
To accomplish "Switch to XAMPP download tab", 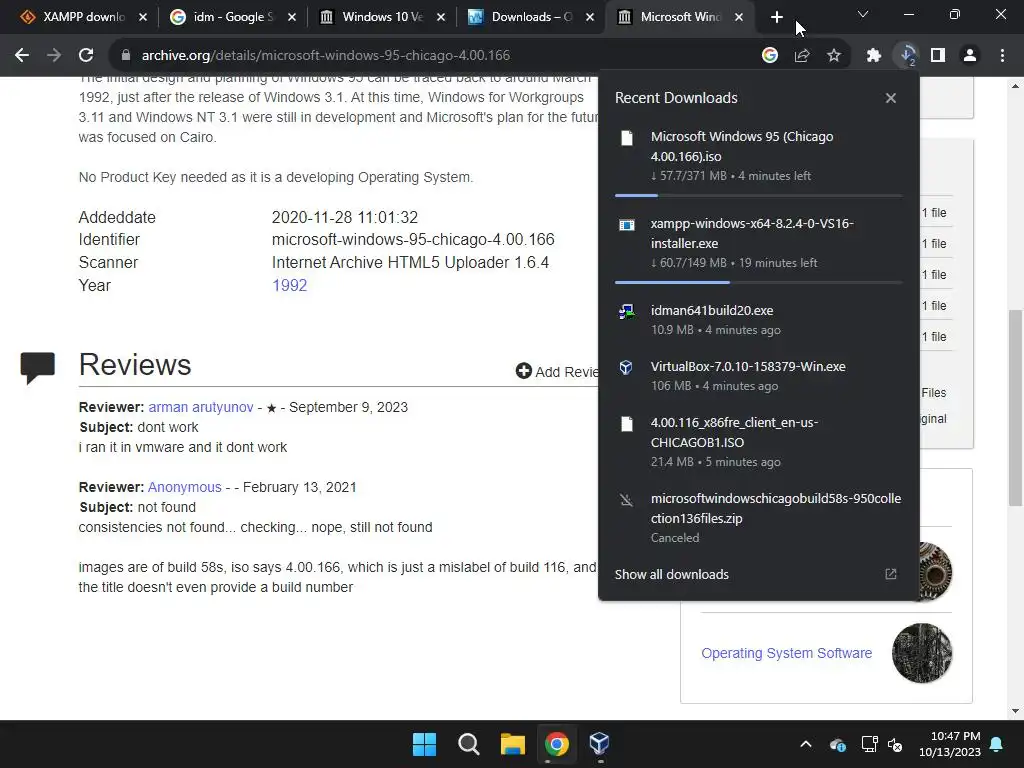I will coord(84,17).
